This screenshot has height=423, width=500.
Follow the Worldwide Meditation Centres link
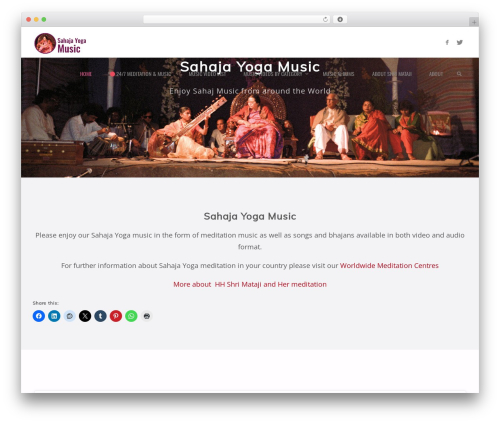(389, 266)
